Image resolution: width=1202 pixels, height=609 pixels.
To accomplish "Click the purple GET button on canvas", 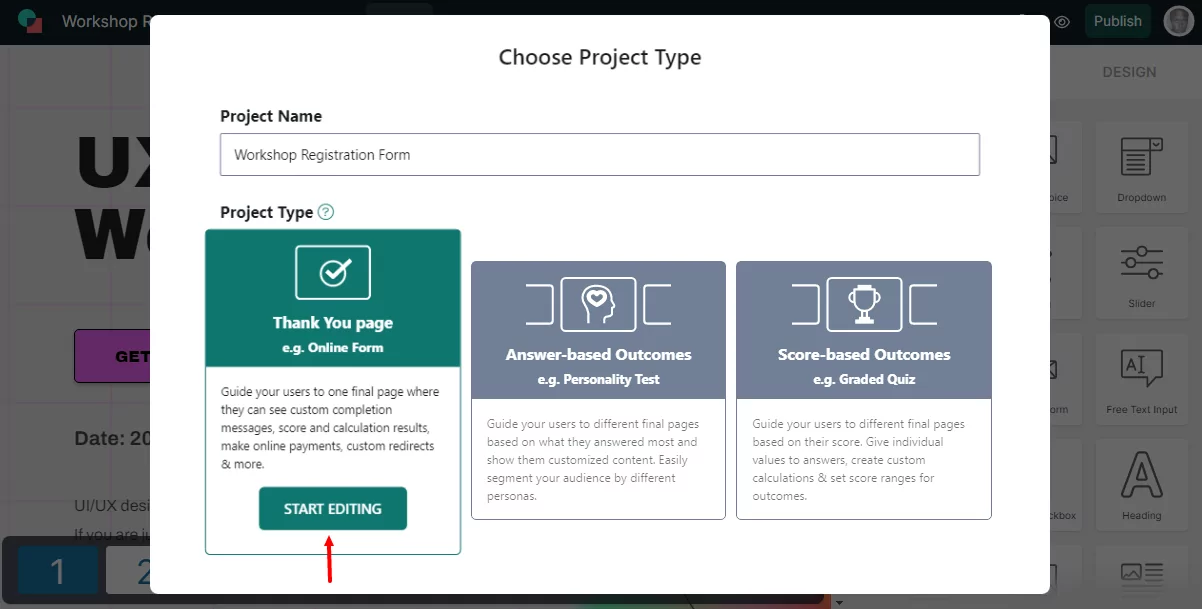I will pyautogui.click(x=112, y=356).
